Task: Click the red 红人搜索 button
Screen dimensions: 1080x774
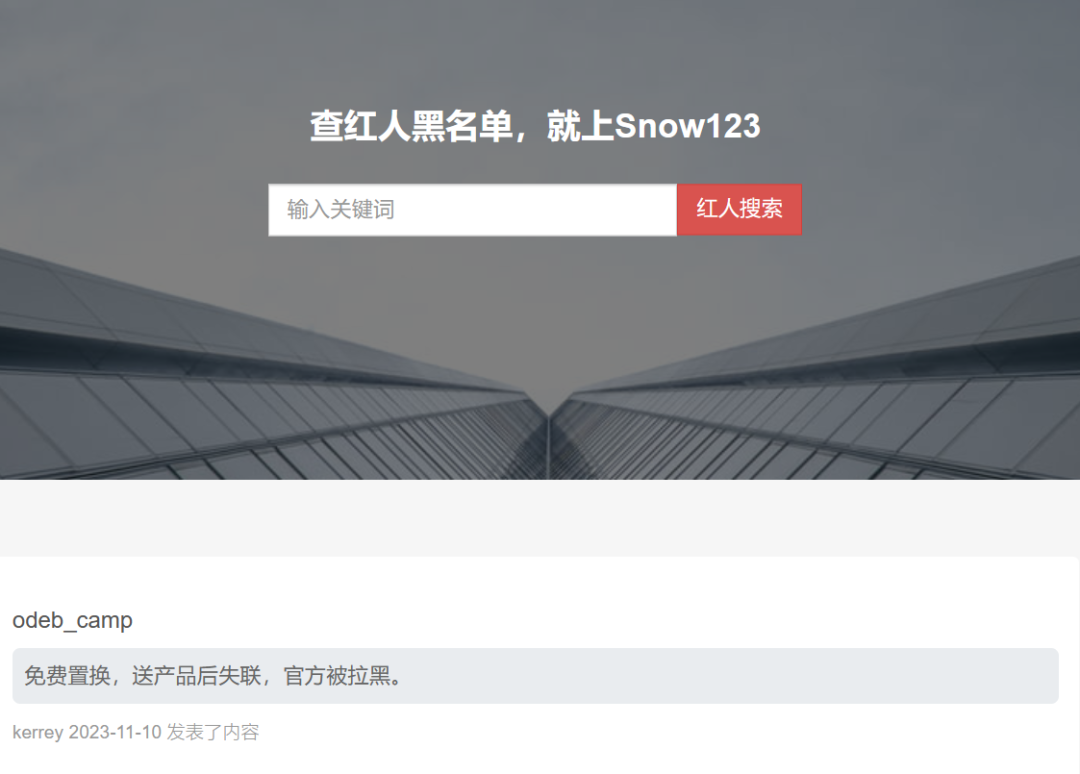Action: (739, 209)
